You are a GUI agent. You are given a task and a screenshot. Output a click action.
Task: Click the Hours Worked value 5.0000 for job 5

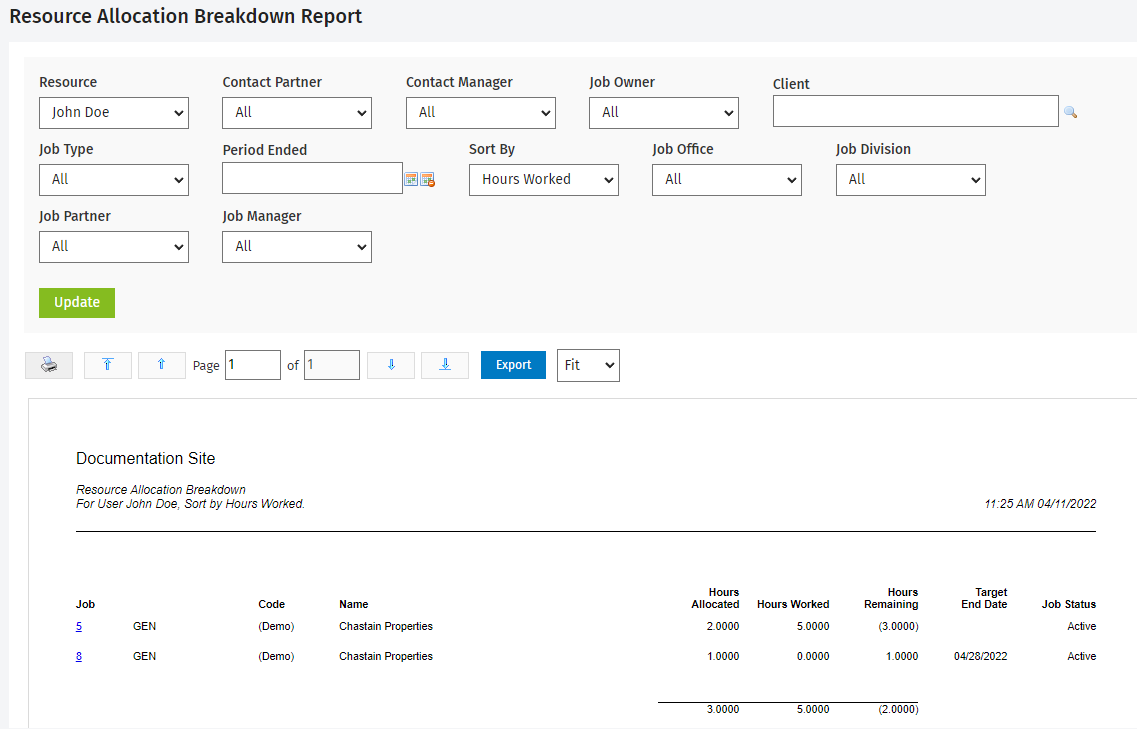(x=813, y=626)
